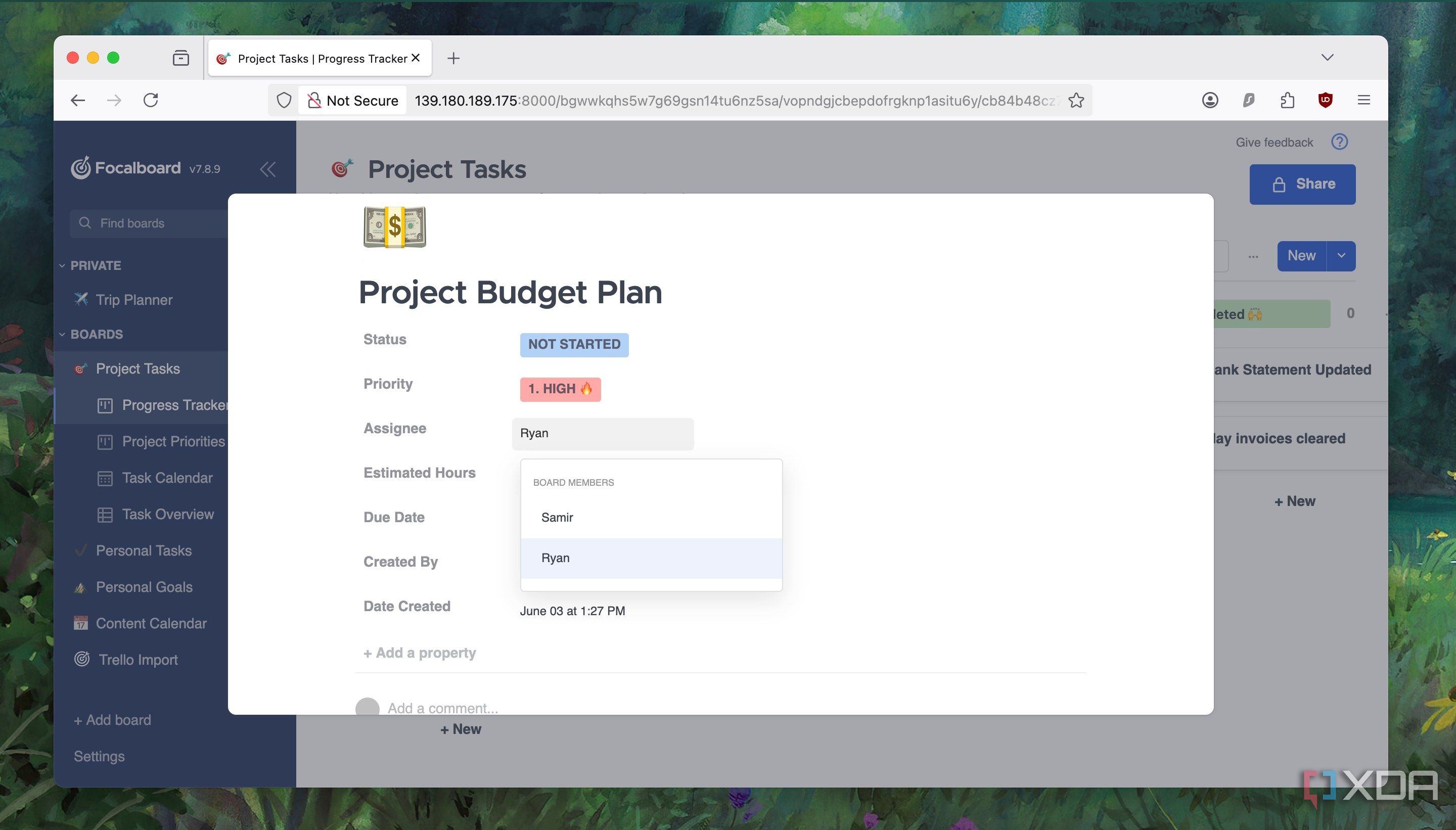
Task: Click the Find boards search field
Action: click(149, 223)
